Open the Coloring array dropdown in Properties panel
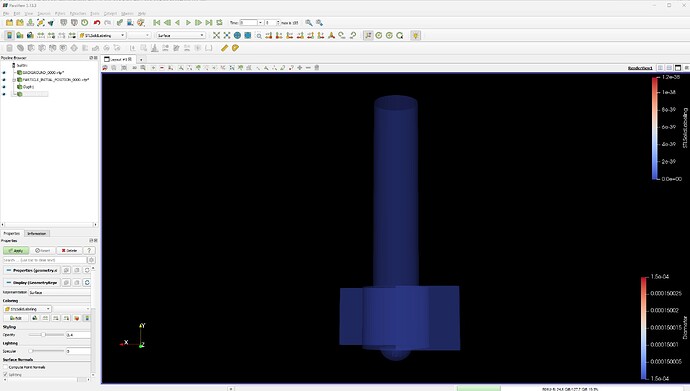The height and width of the screenshot is (391, 690). tap(27, 309)
